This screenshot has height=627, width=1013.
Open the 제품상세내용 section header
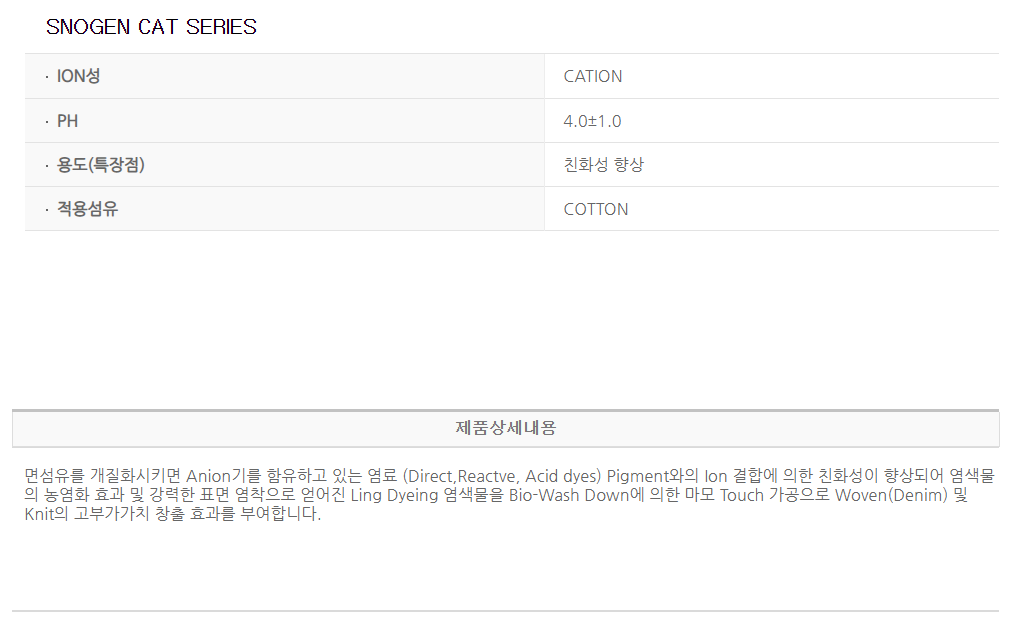click(x=505, y=428)
